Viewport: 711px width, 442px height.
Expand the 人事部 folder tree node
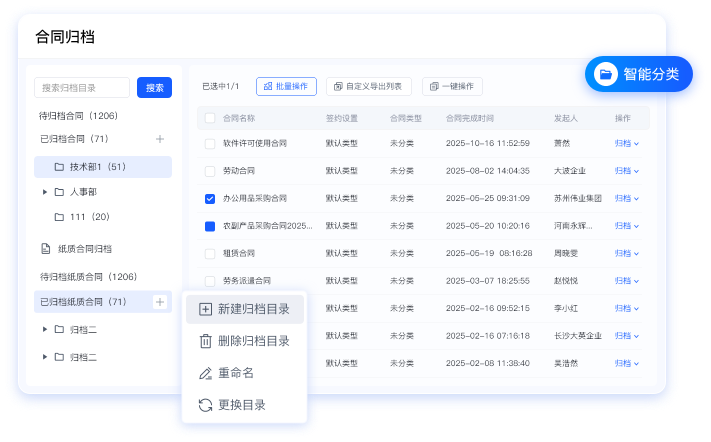pyautogui.click(x=45, y=191)
